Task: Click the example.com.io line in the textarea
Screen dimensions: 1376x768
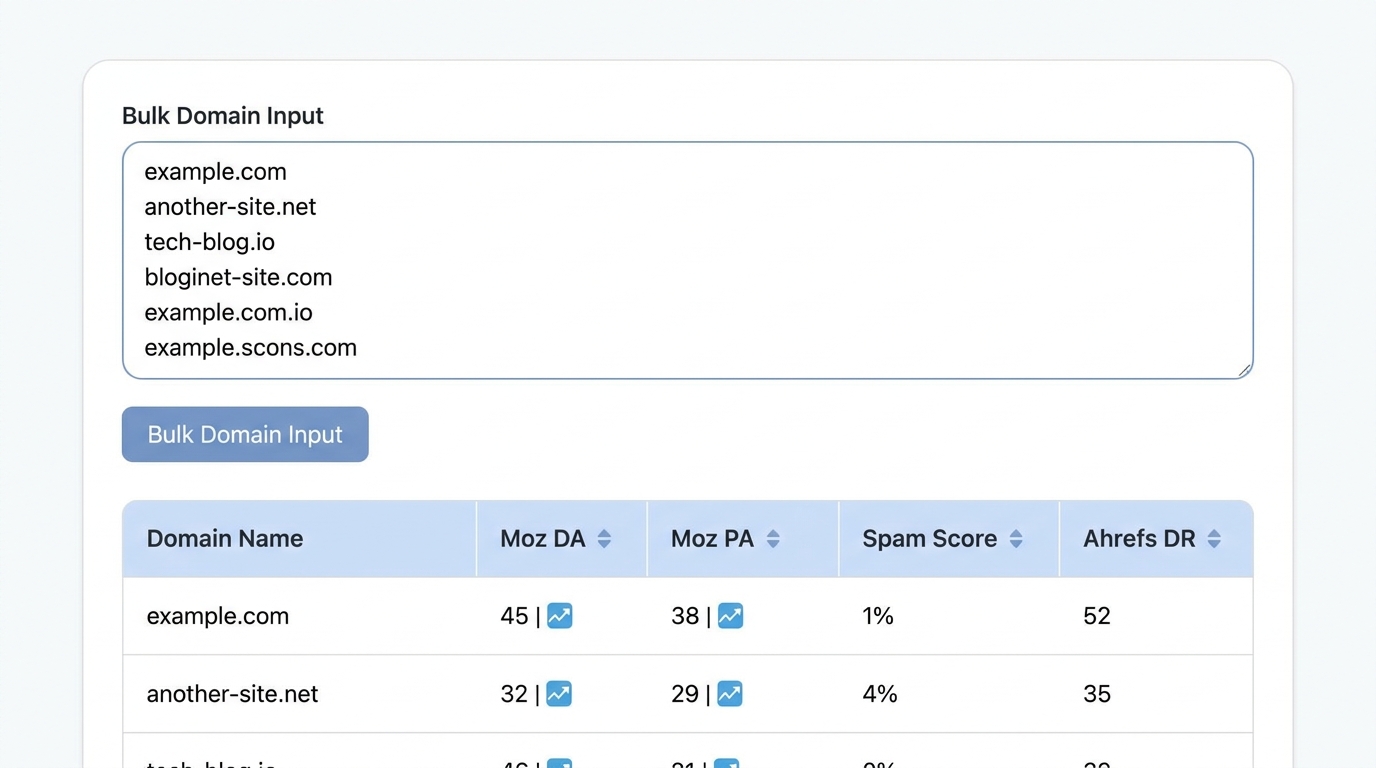Action: (x=228, y=312)
